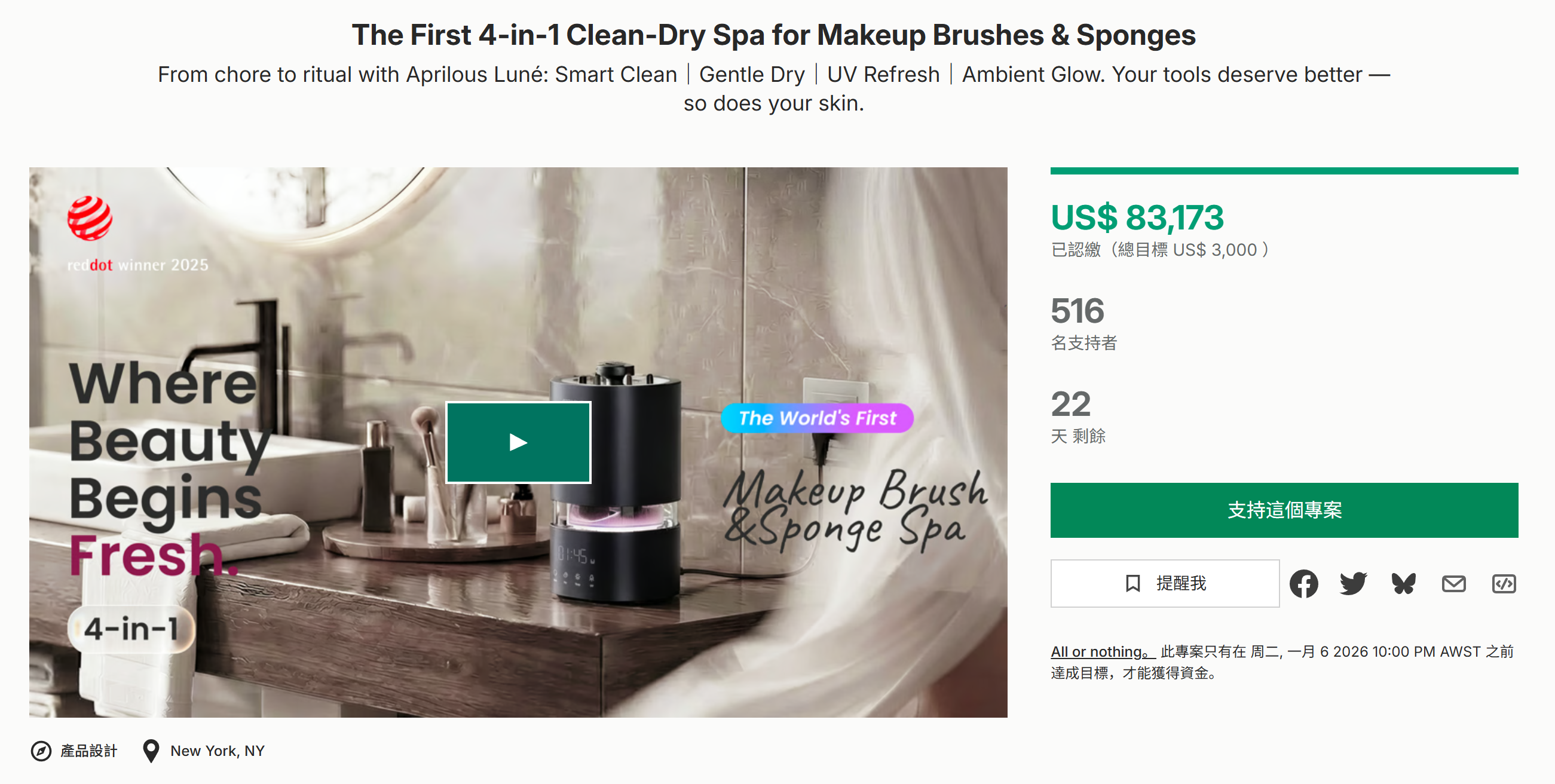Open the embed code icon
This screenshot has width=1555, height=784.
tap(1503, 584)
